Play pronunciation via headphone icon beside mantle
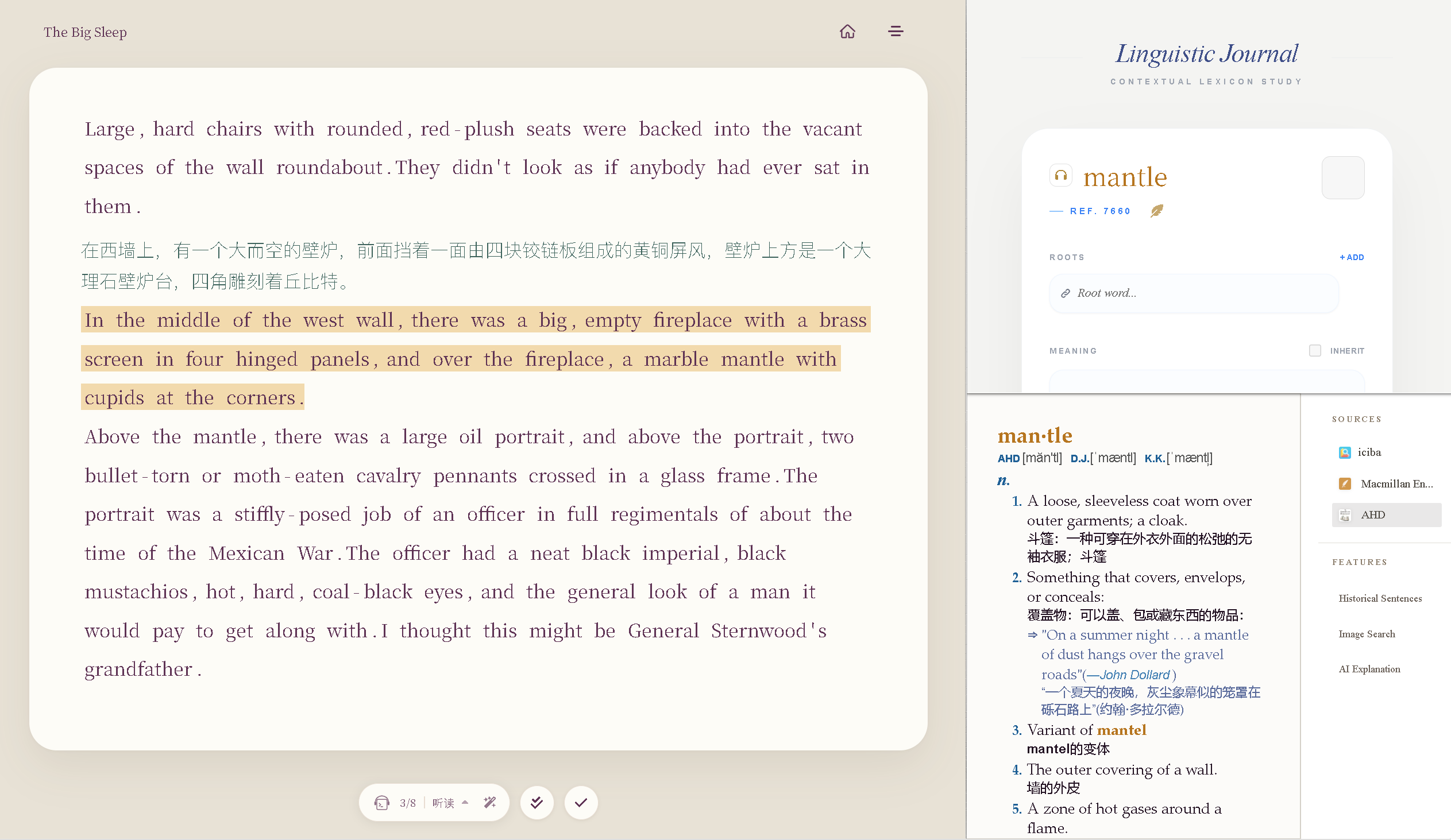 [x=1060, y=176]
